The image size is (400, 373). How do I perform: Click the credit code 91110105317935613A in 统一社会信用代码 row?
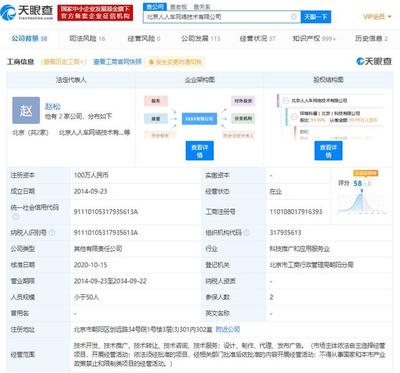point(106,212)
